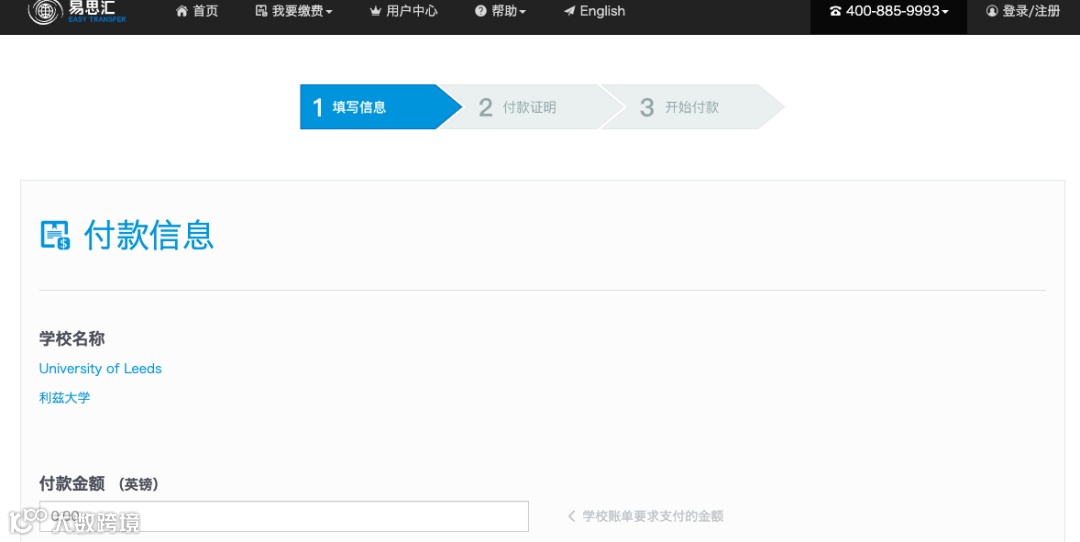Go to 首页 home page
The height and width of the screenshot is (542, 1080).
[197, 11]
